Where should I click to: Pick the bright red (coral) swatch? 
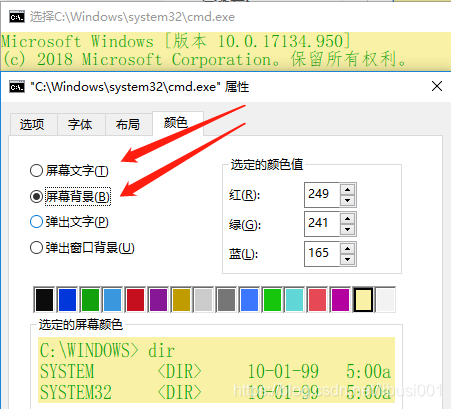click(x=317, y=300)
